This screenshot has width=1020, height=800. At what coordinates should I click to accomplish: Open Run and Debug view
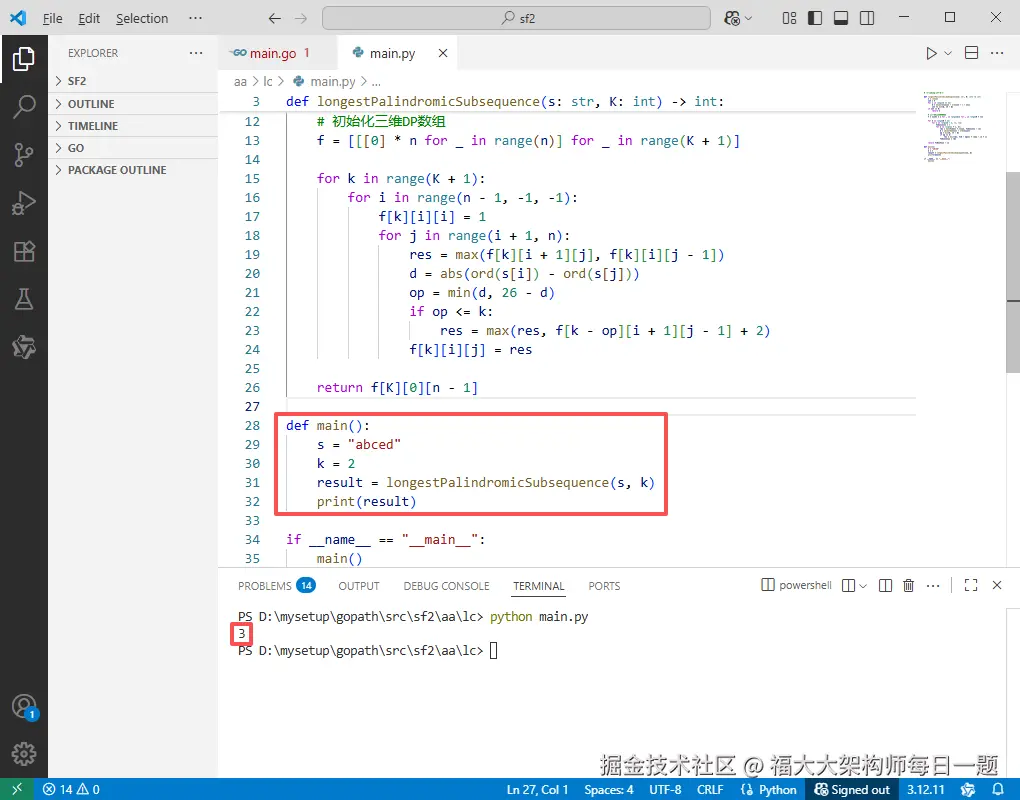(x=23, y=203)
